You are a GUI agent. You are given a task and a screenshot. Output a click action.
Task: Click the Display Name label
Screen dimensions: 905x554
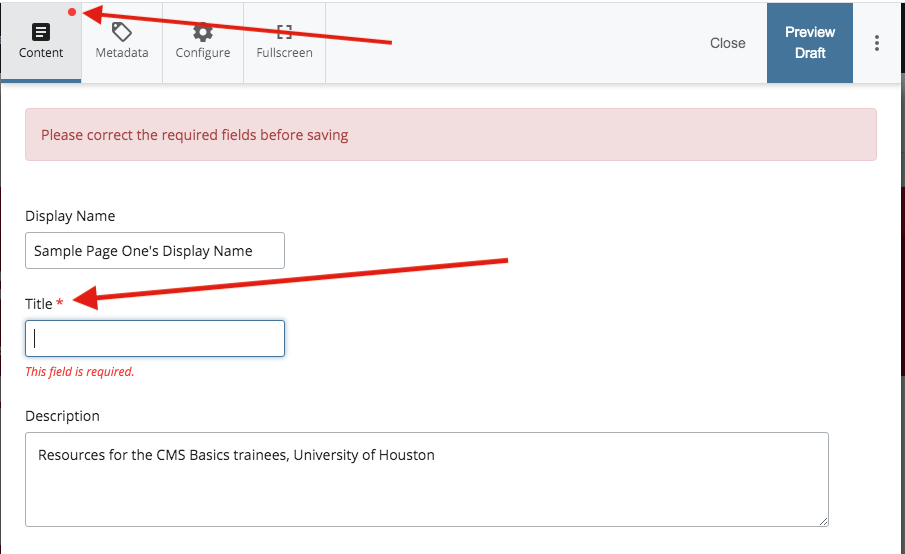click(70, 216)
